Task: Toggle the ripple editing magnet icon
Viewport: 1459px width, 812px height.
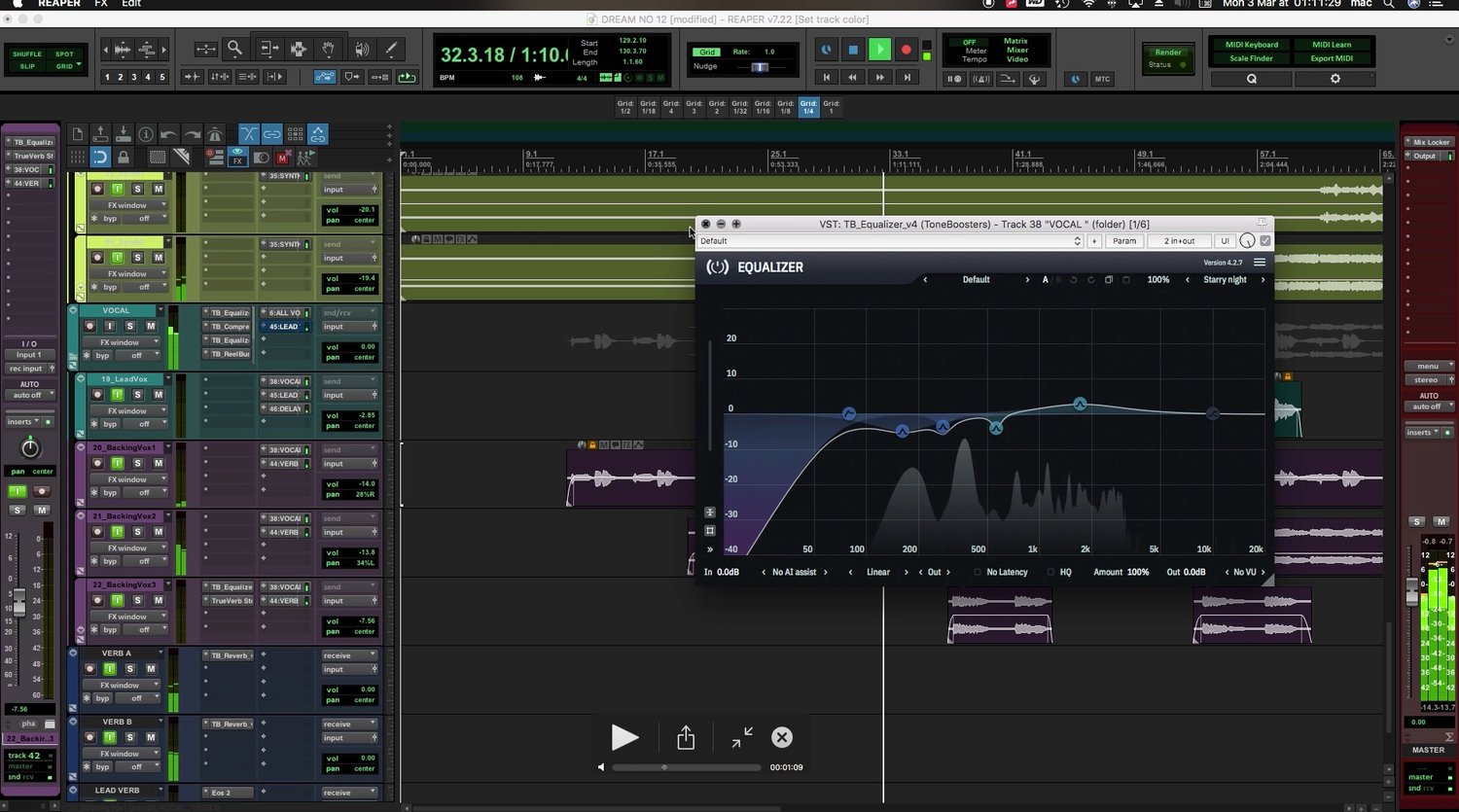Action: click(100, 157)
